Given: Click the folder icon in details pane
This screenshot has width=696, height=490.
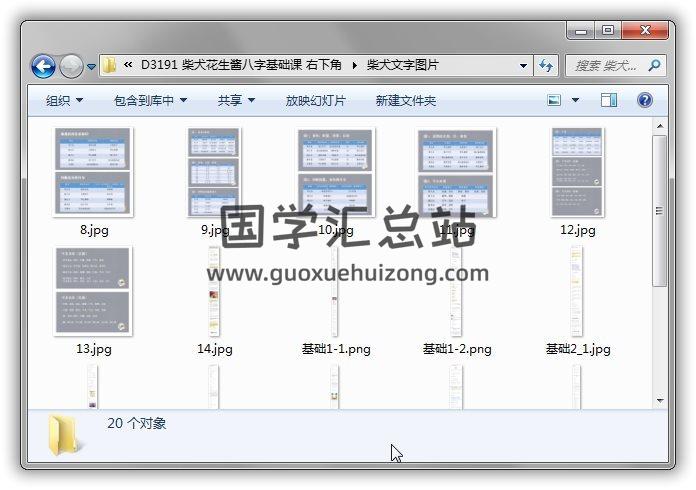Looking at the screenshot, I should point(65,436).
